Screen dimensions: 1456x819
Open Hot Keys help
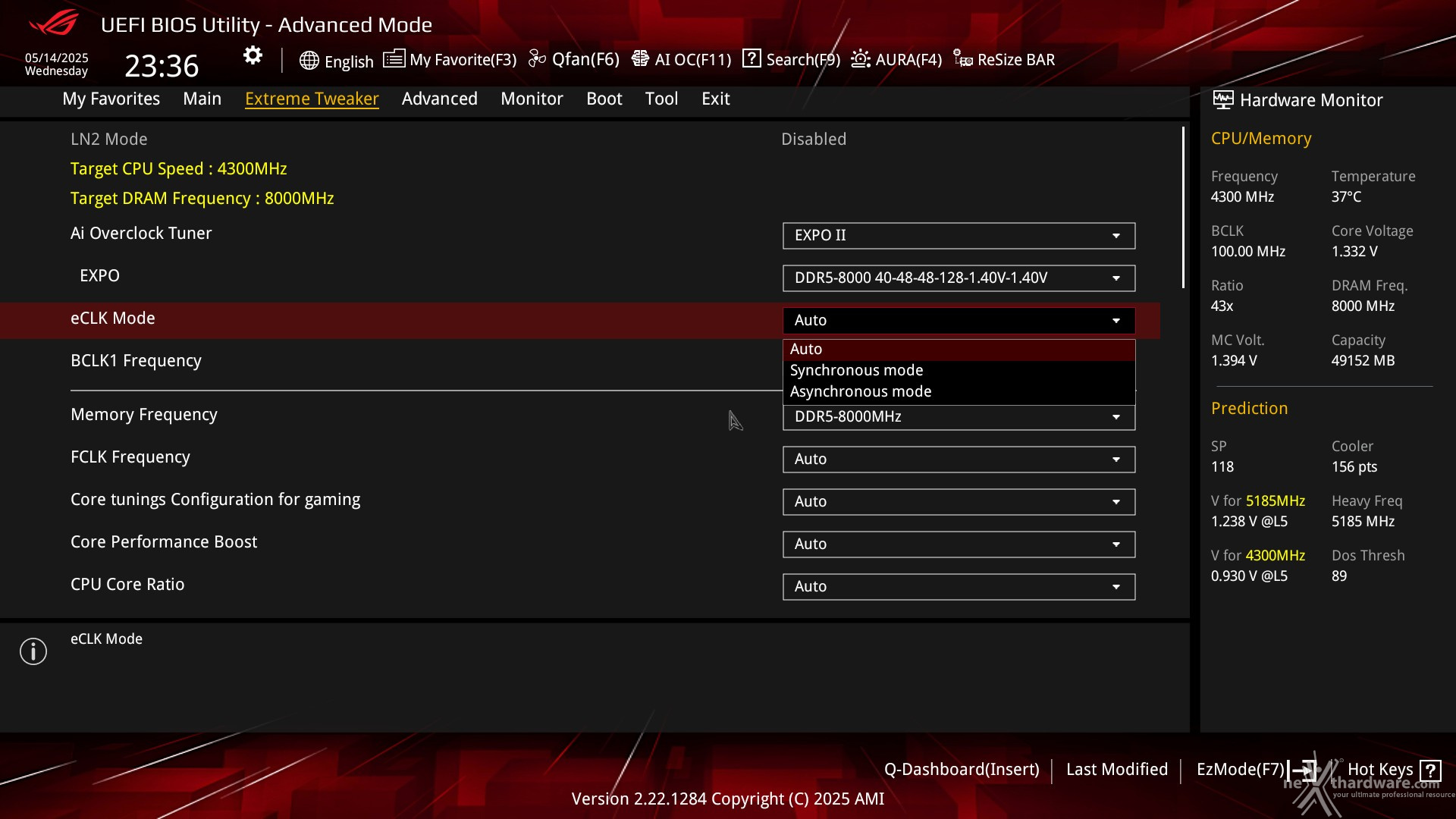(1380, 770)
